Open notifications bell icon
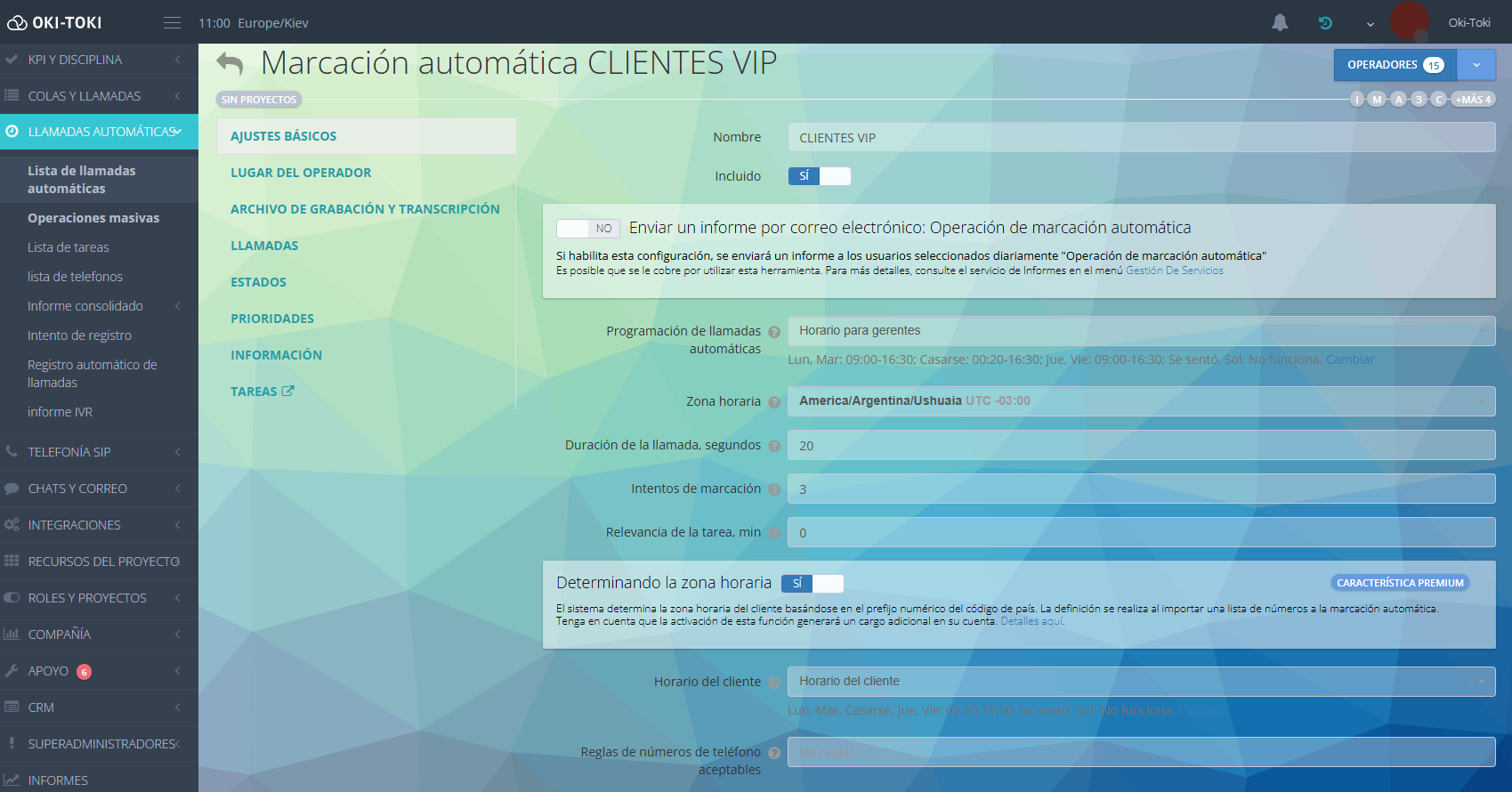Screen dimensions: 1512x792 point(1280,23)
